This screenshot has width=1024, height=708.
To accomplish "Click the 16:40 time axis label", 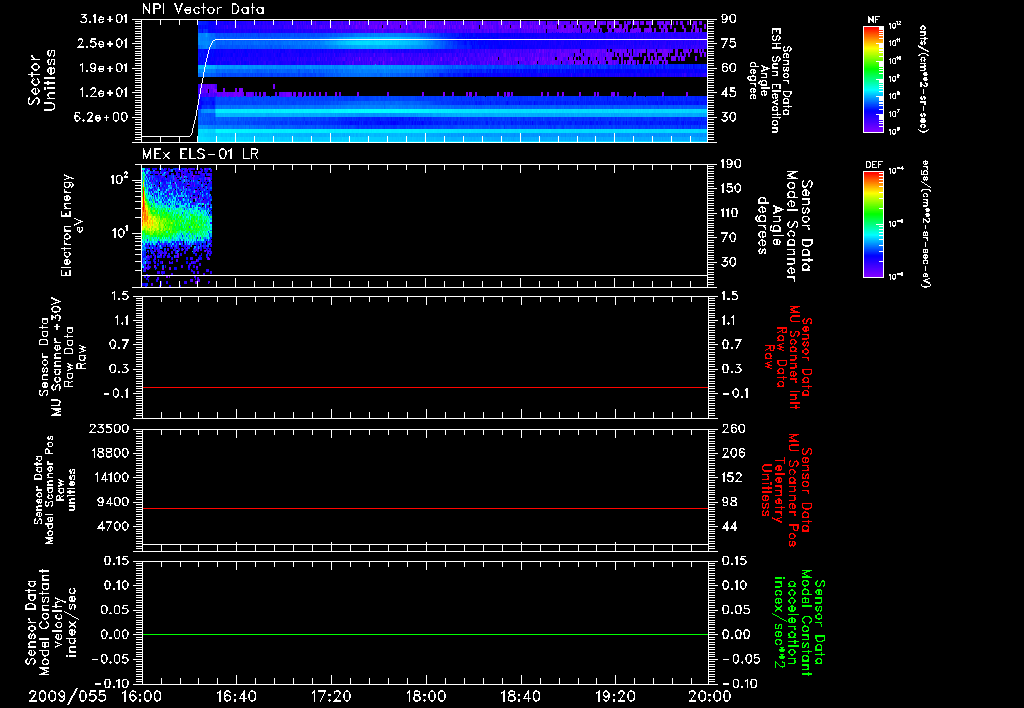I will tap(236, 696).
